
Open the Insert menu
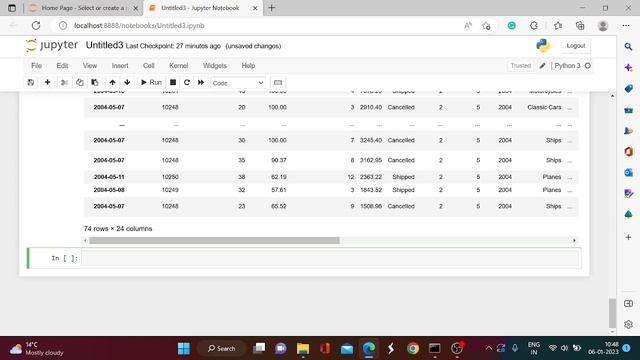click(x=120, y=66)
